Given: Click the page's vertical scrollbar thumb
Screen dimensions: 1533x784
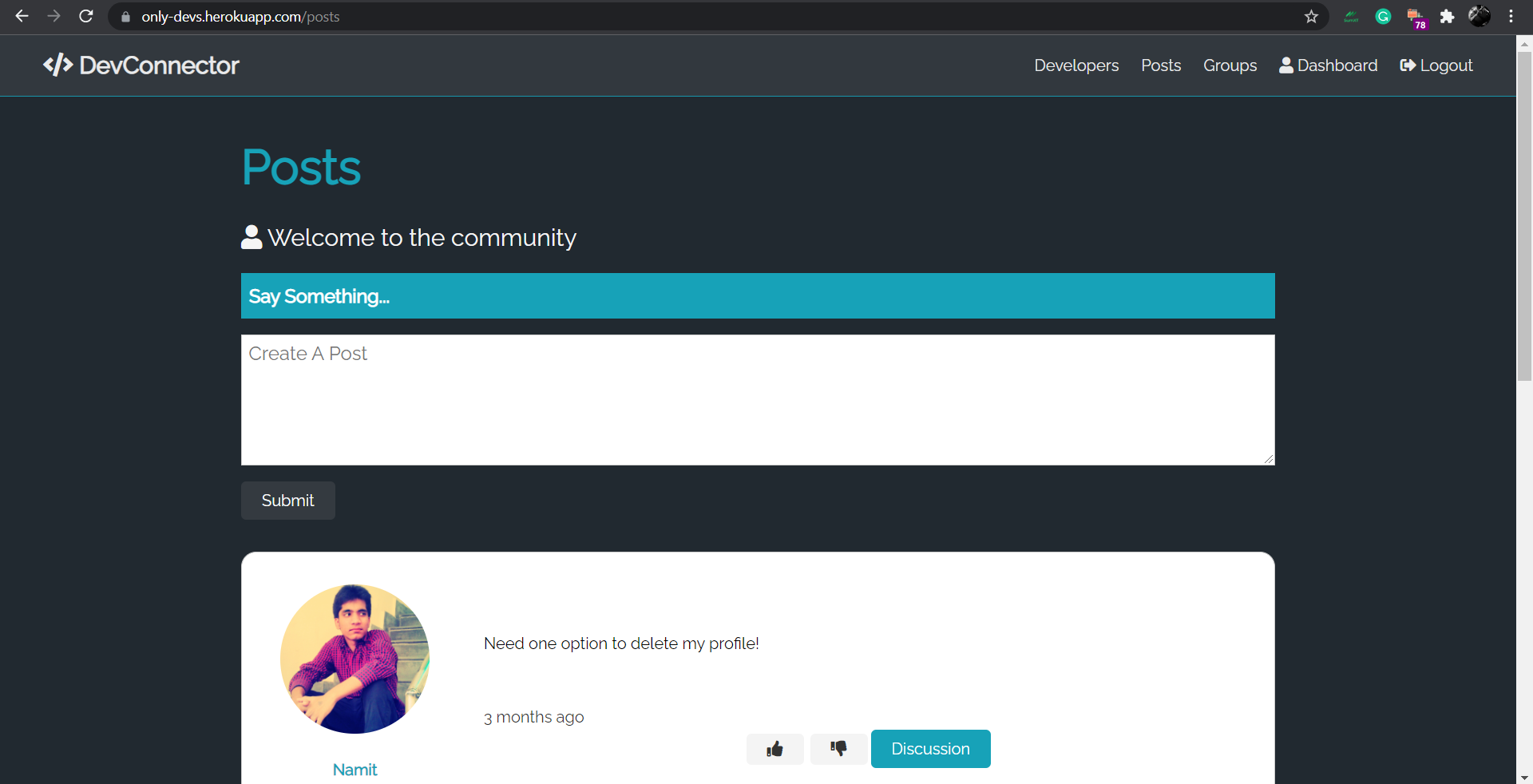Looking at the screenshot, I should 1524,217.
